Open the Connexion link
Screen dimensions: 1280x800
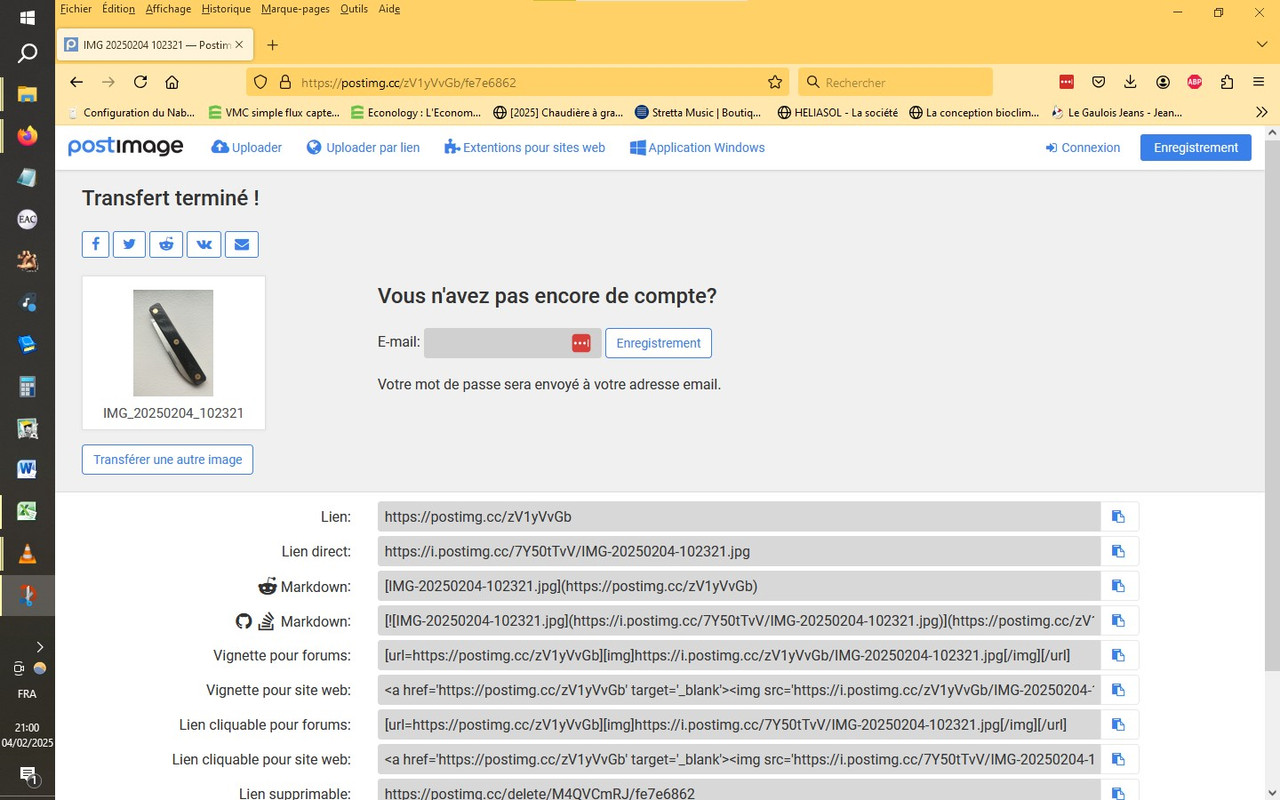(1083, 147)
